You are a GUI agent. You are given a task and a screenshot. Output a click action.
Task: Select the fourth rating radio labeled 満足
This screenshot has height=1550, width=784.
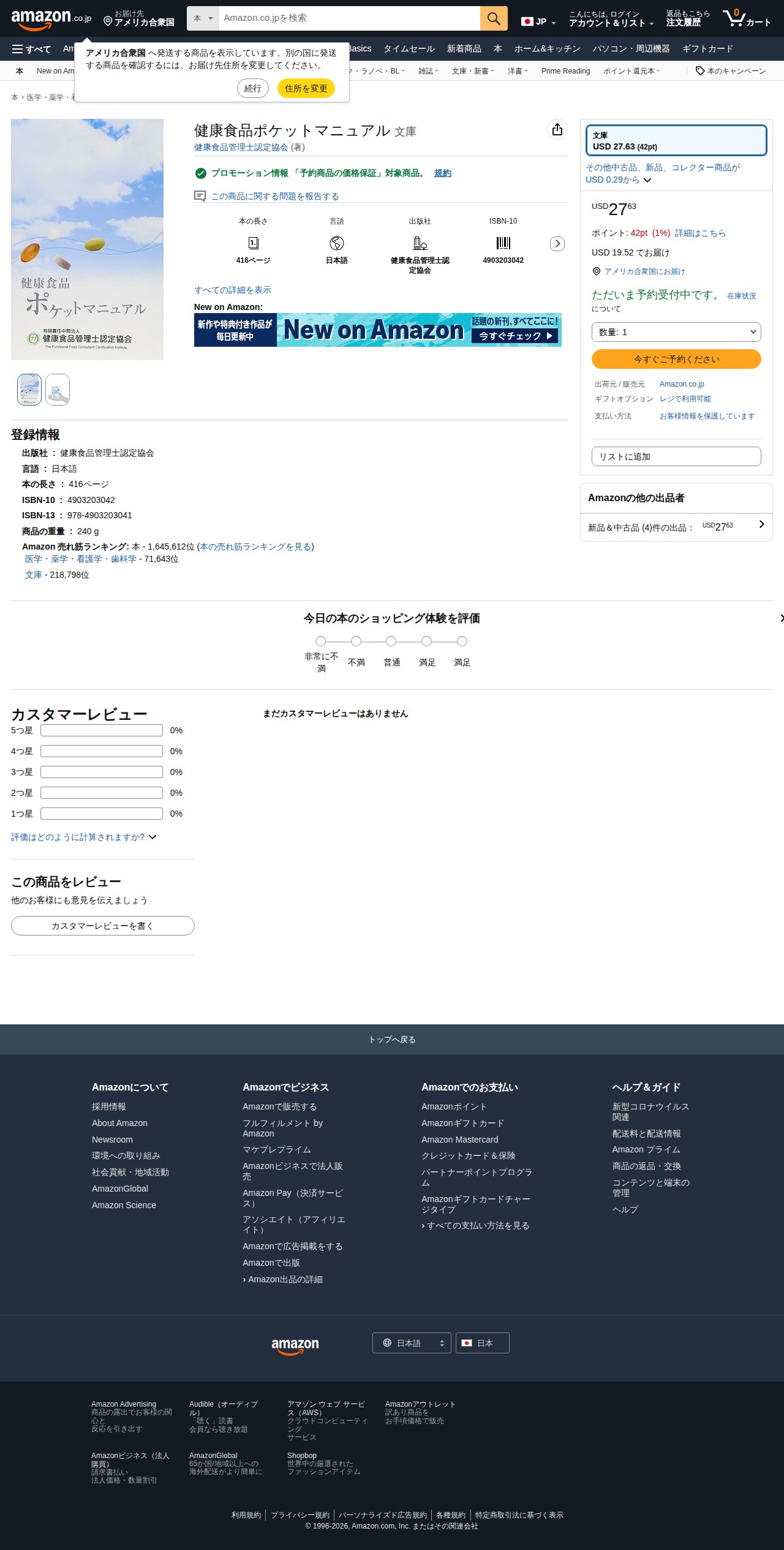click(426, 641)
